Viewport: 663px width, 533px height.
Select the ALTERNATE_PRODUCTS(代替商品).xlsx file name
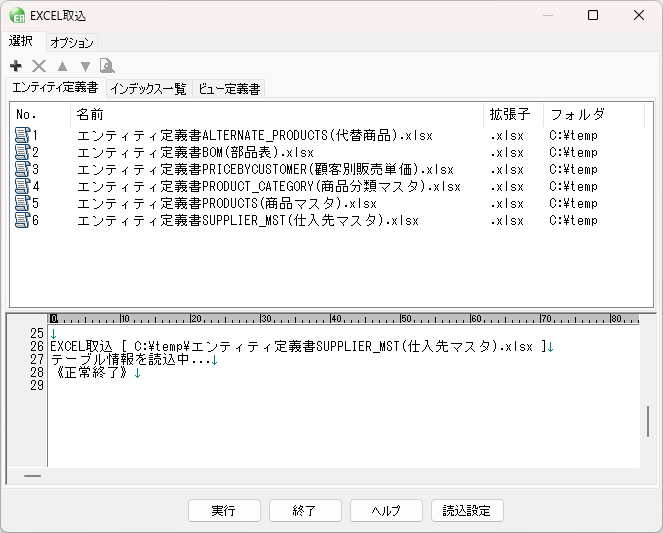(x=255, y=136)
